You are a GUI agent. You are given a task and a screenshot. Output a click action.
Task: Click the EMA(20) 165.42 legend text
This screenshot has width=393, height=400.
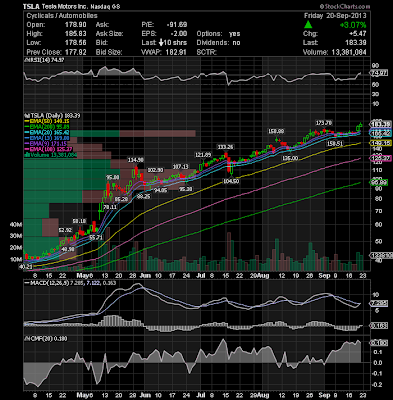50,133
